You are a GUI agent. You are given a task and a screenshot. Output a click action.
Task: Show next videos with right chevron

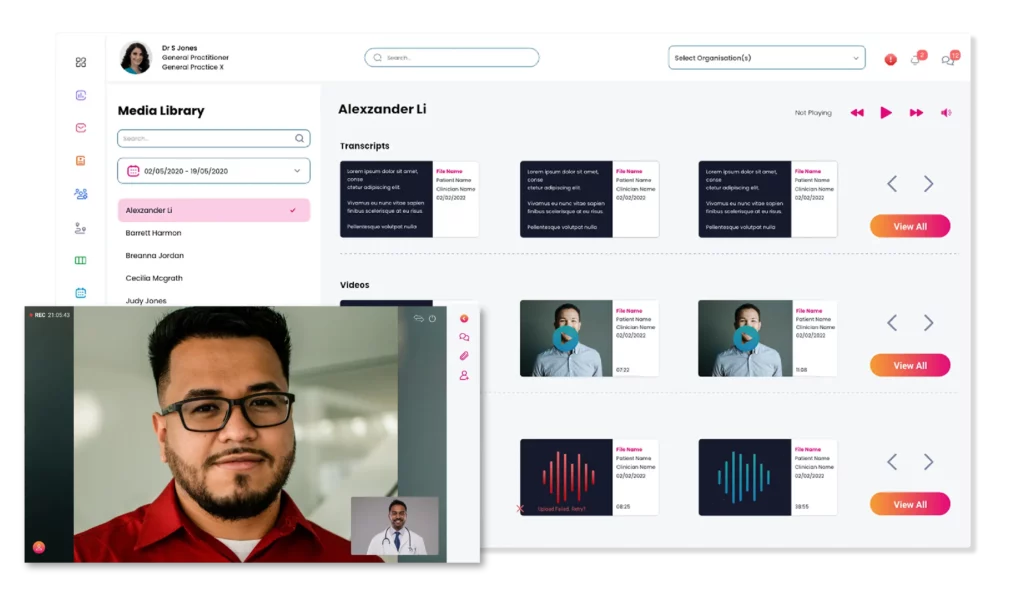pyautogui.click(x=928, y=323)
